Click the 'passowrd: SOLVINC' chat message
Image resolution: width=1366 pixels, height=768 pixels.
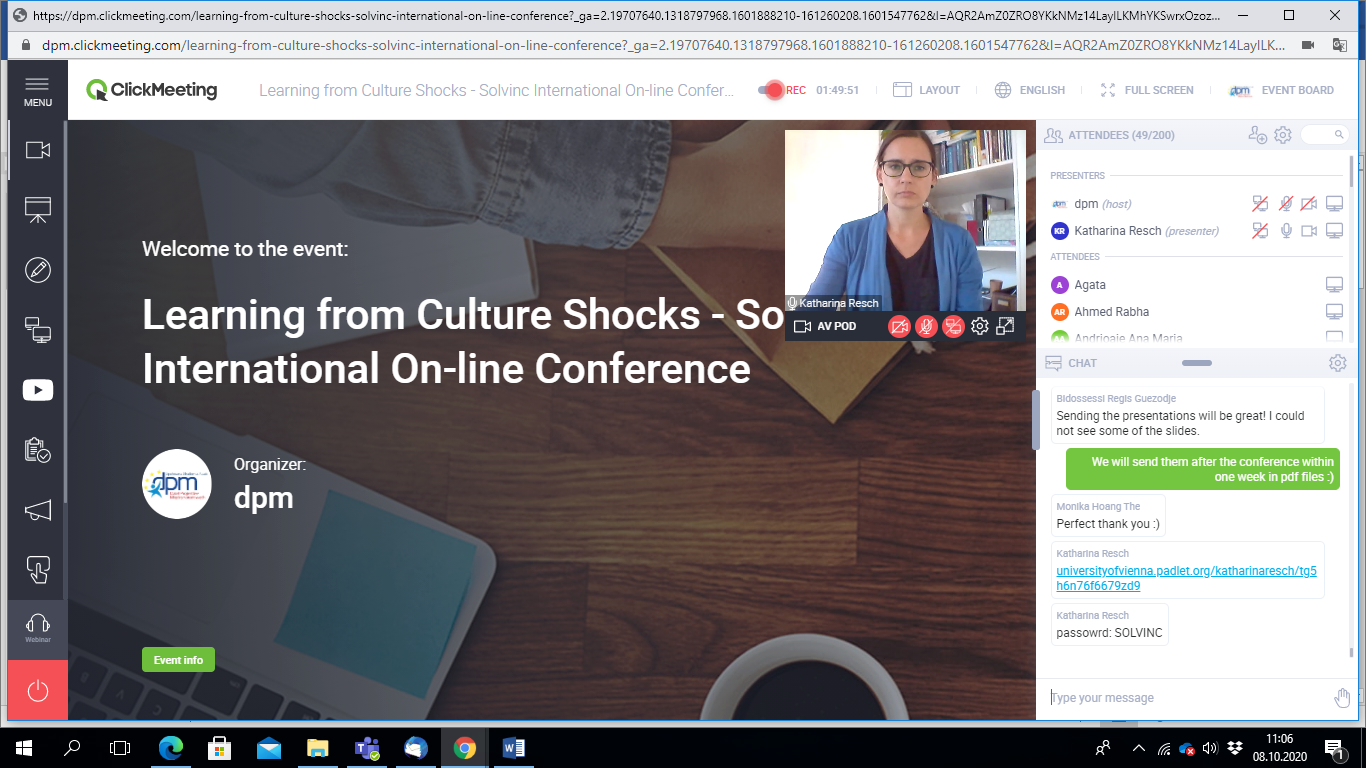pos(1110,633)
